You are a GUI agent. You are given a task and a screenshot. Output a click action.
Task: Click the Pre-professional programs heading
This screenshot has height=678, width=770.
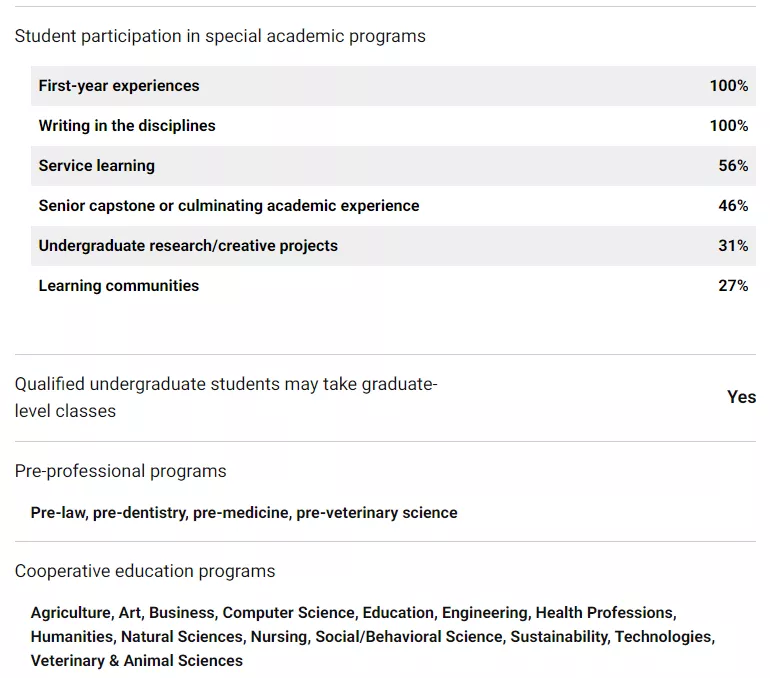121,471
